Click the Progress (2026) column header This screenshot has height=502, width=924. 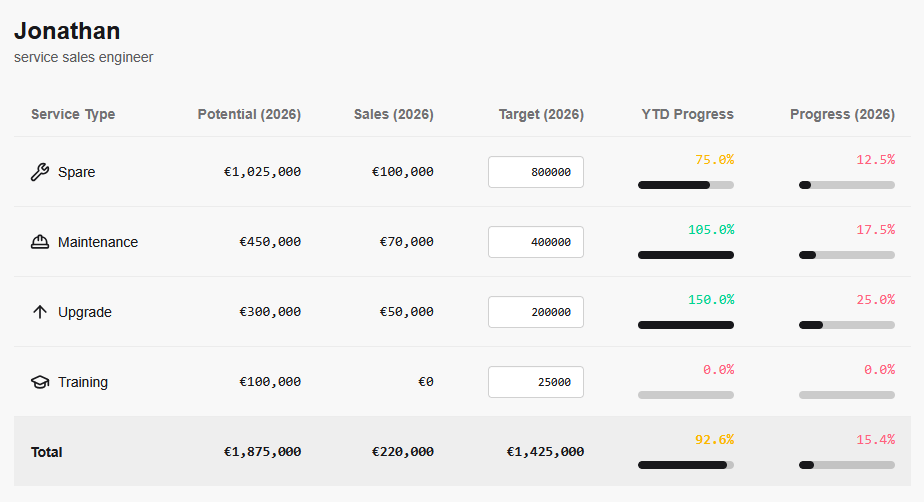[x=842, y=114]
